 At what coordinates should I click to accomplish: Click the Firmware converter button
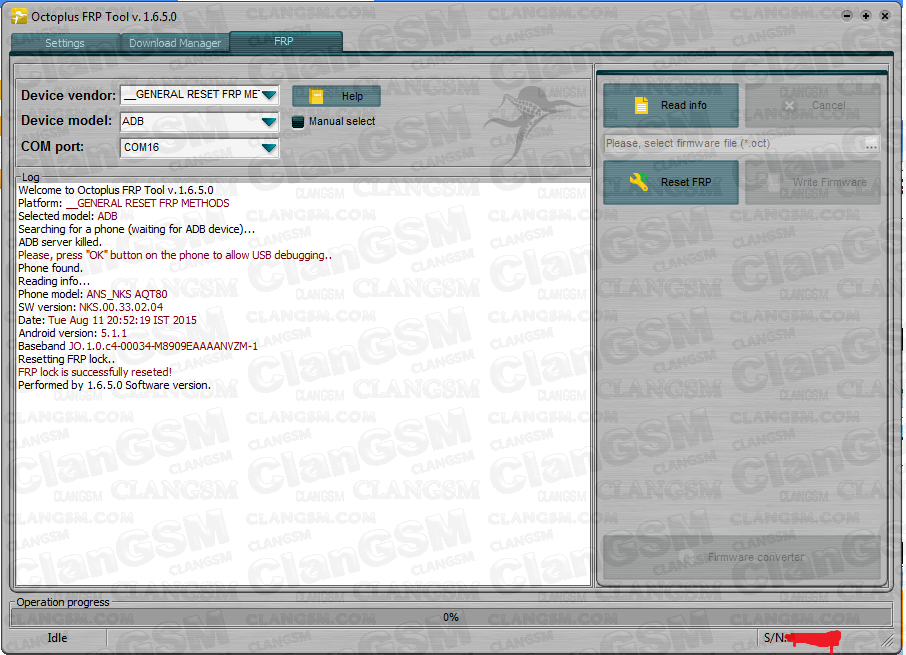click(742, 557)
